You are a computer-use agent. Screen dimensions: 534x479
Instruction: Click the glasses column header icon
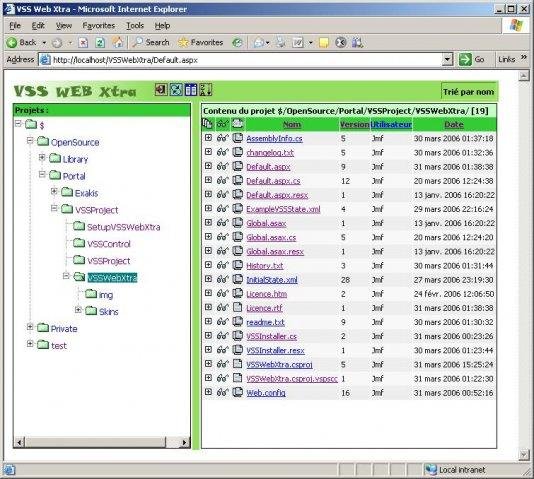click(x=223, y=124)
